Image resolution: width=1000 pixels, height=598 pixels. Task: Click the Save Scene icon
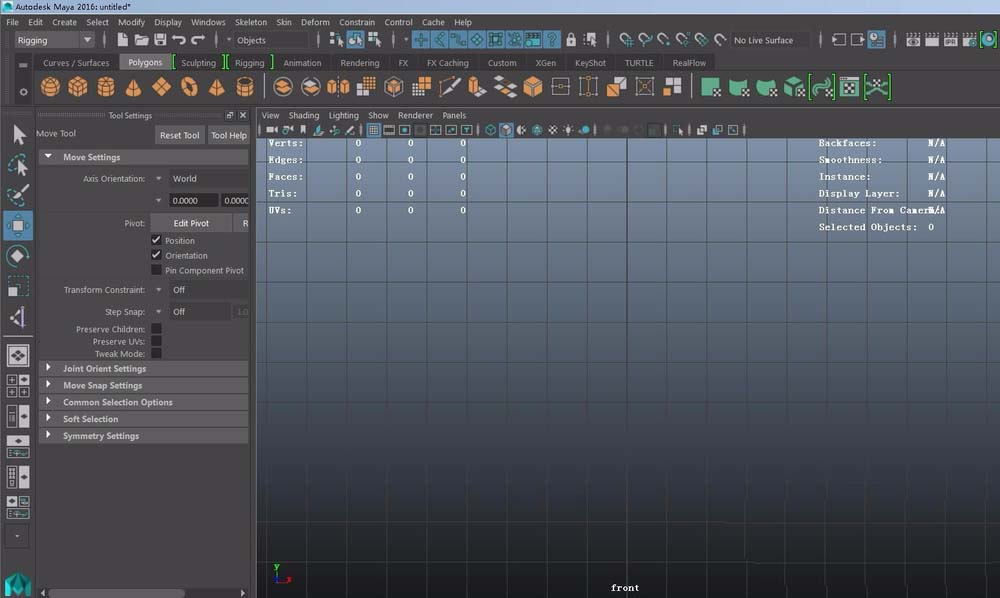160,40
